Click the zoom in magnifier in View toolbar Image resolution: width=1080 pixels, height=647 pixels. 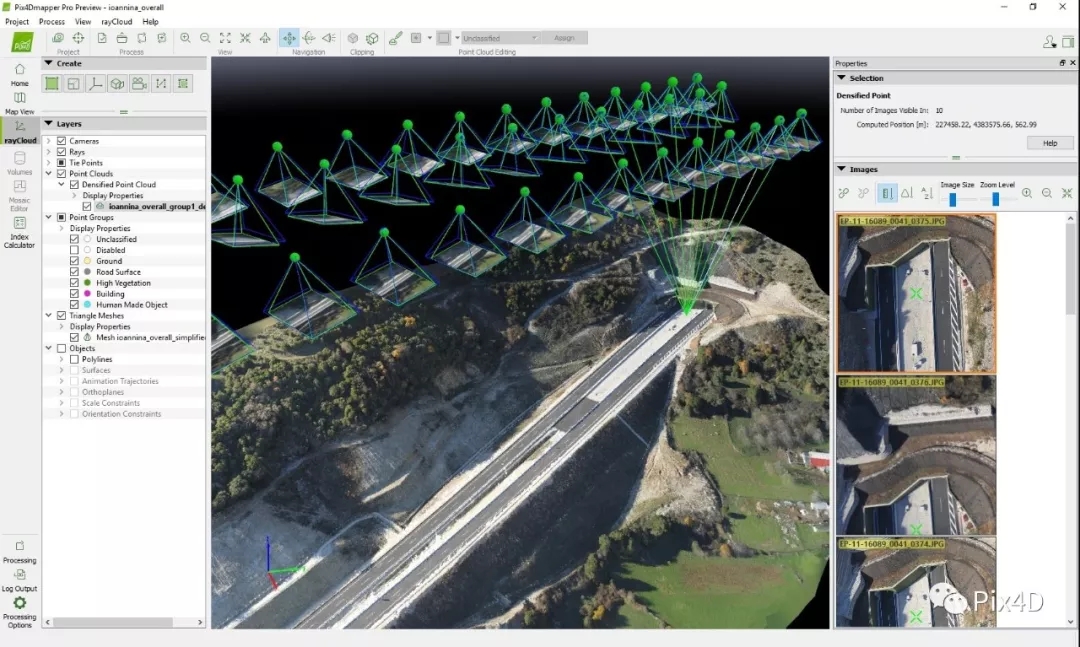[x=185, y=38]
